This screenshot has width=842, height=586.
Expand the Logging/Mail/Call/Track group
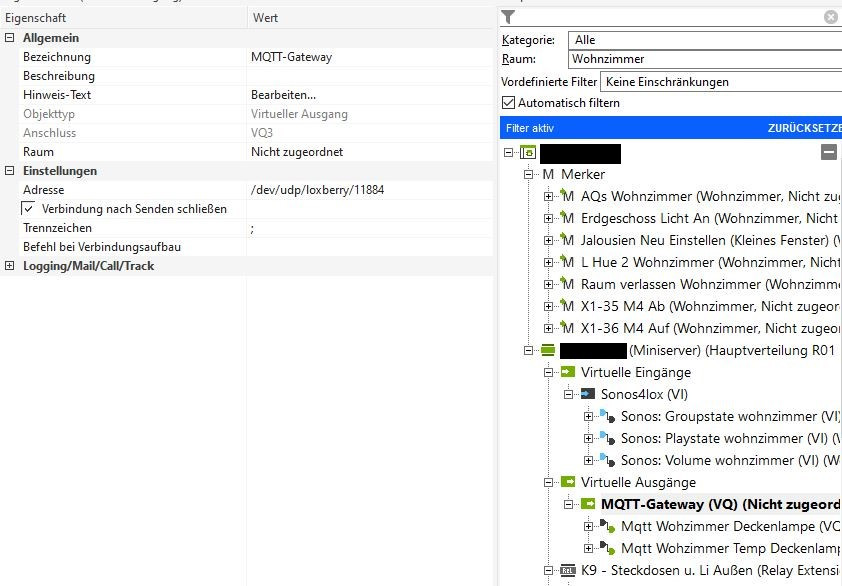pos(9,266)
